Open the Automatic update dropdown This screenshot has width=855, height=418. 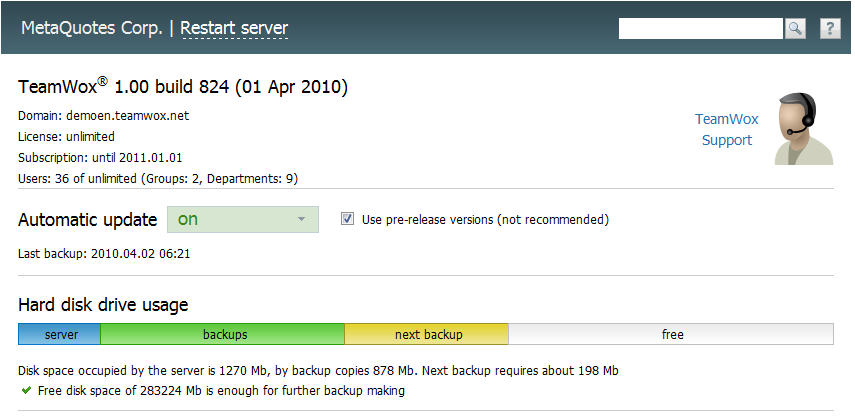[243, 220]
